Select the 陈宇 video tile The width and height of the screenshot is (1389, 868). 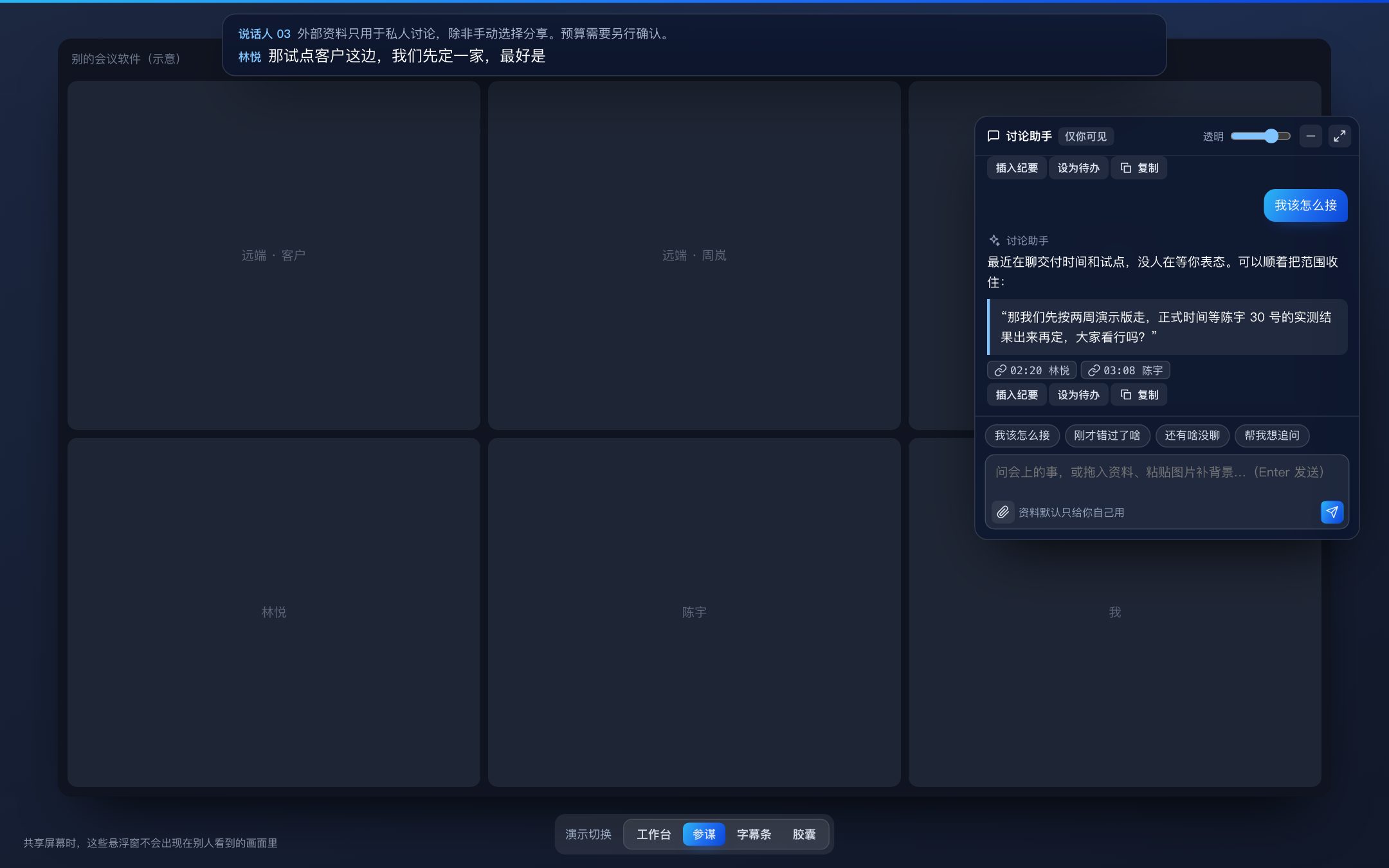[x=694, y=612]
